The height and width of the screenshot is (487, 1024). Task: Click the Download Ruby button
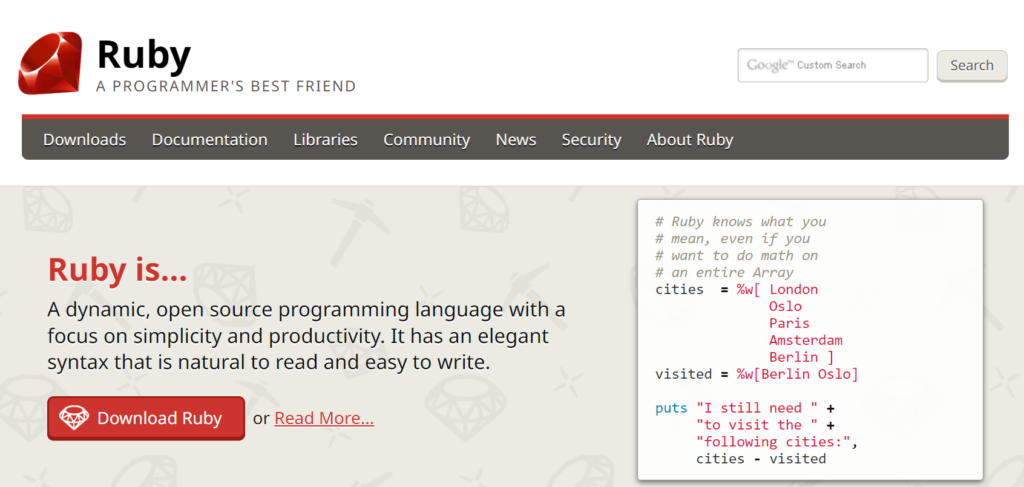coord(146,418)
